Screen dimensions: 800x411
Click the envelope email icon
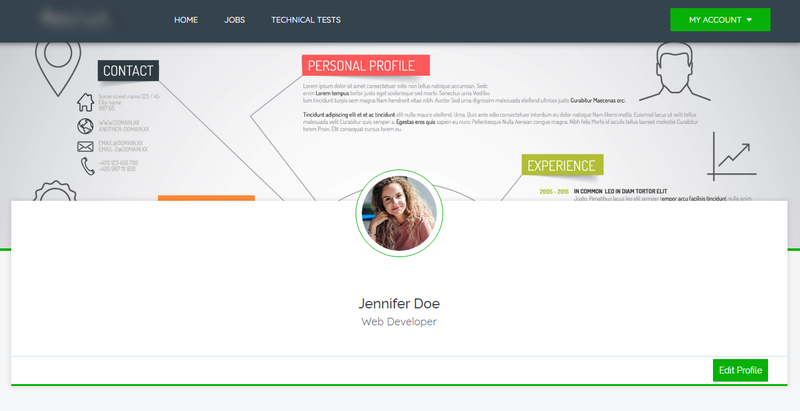[x=85, y=146]
